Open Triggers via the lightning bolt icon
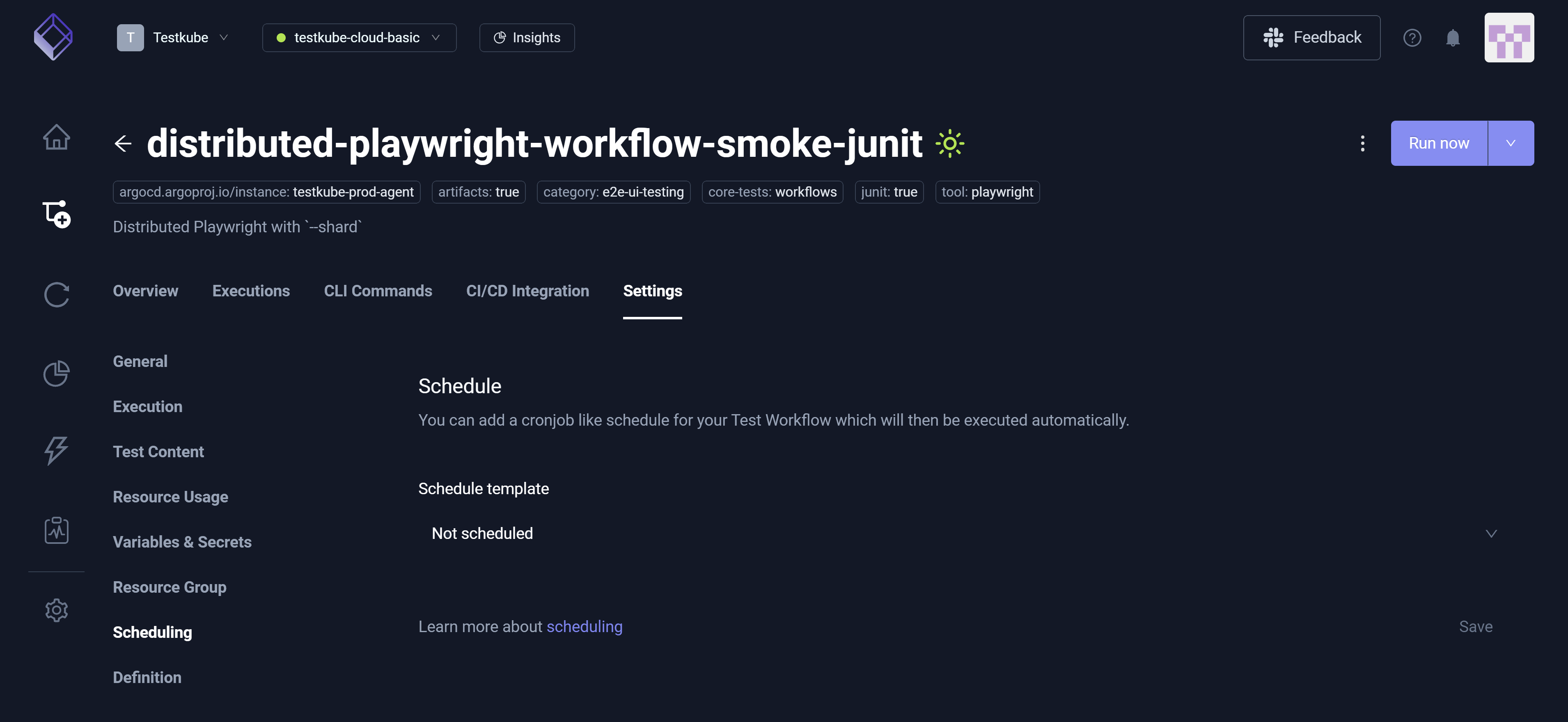 [x=57, y=451]
